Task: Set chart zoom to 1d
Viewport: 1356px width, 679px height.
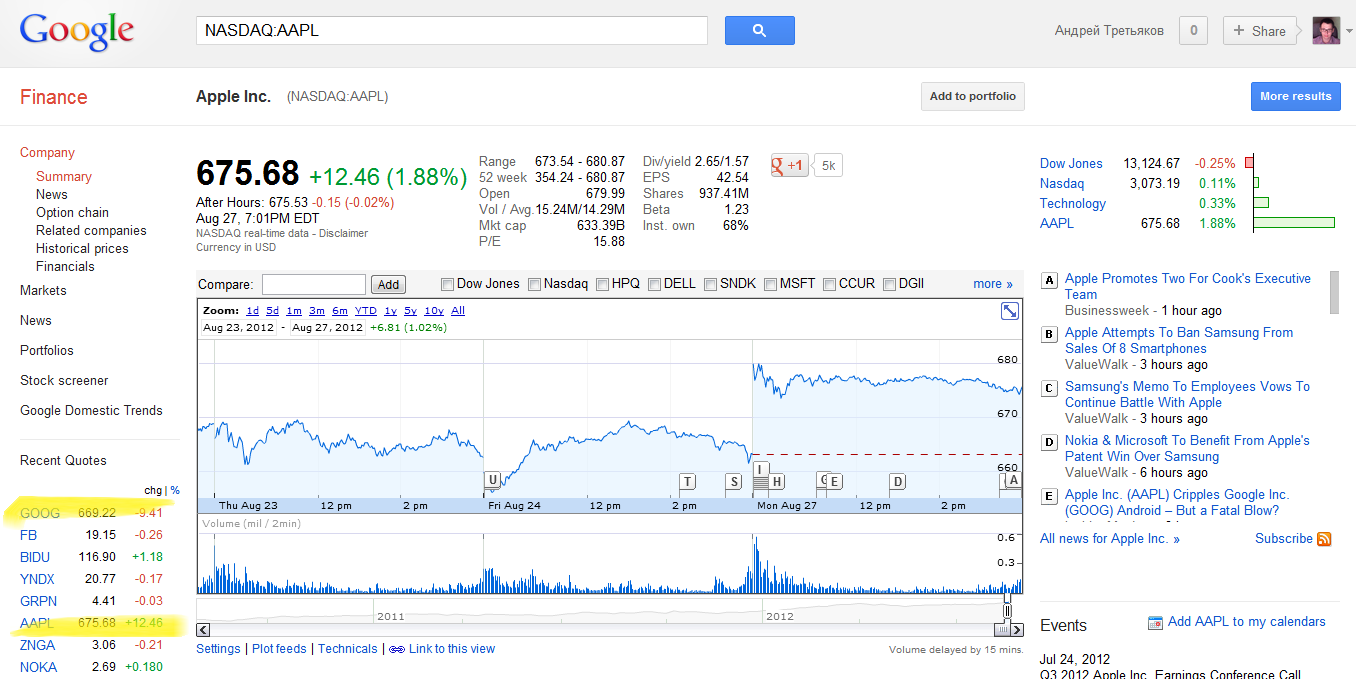Action: [x=253, y=311]
